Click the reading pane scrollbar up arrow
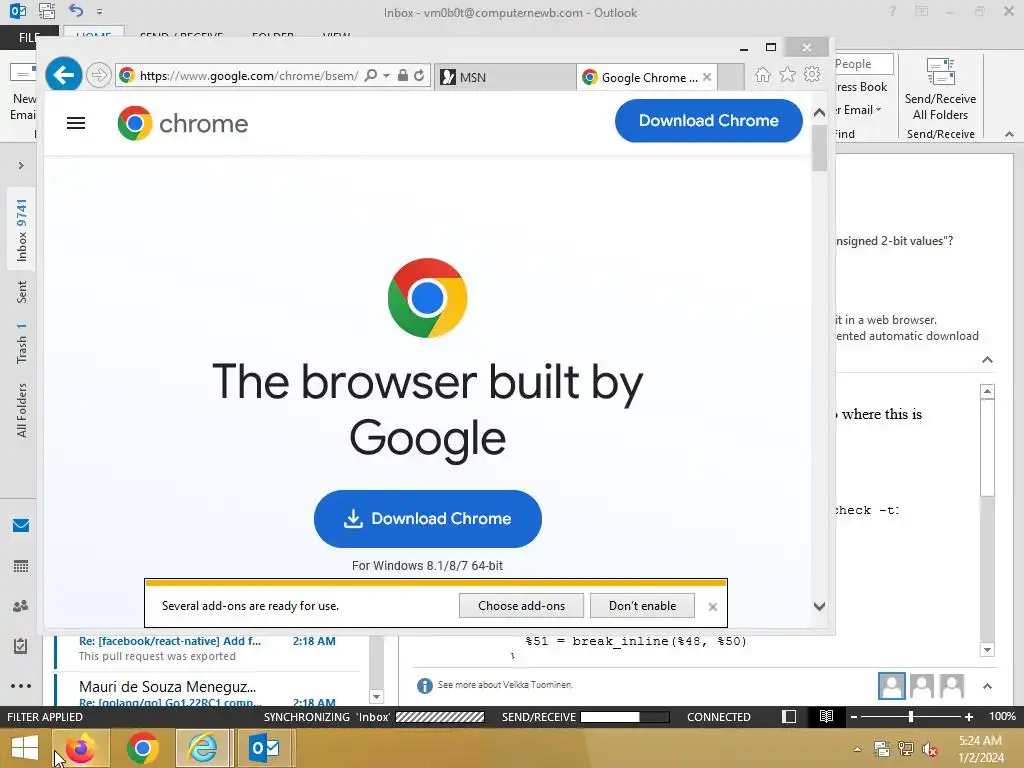Viewport: 1024px width, 768px height. 987,392
